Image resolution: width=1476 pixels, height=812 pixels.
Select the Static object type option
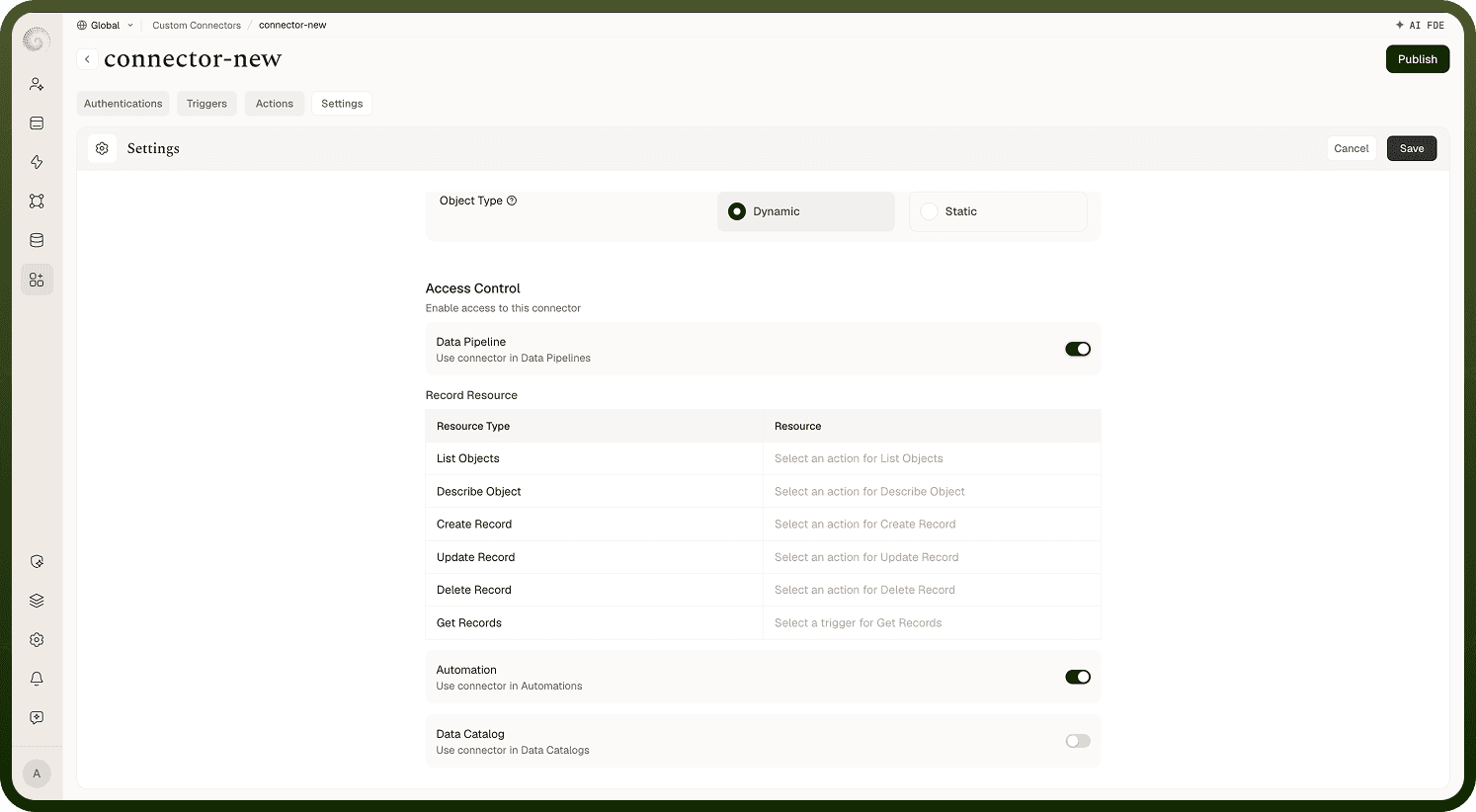click(x=998, y=211)
